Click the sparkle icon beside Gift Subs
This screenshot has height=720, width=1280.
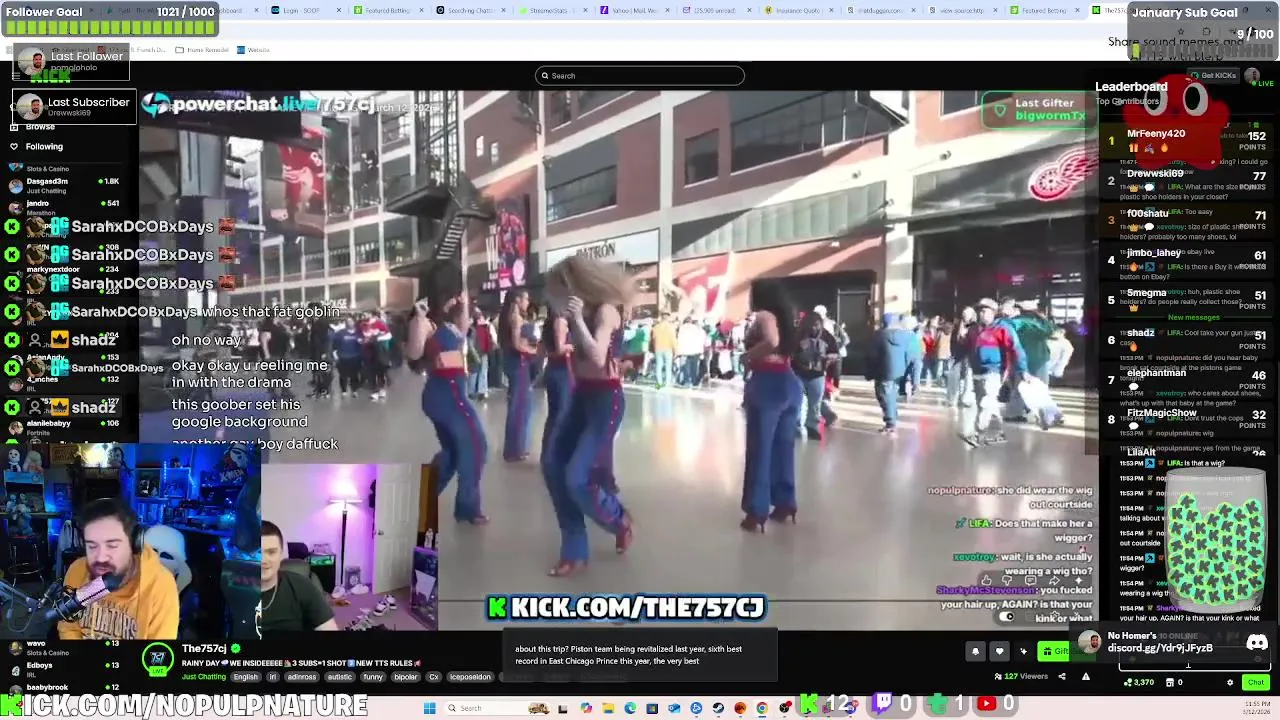pos(1023,651)
